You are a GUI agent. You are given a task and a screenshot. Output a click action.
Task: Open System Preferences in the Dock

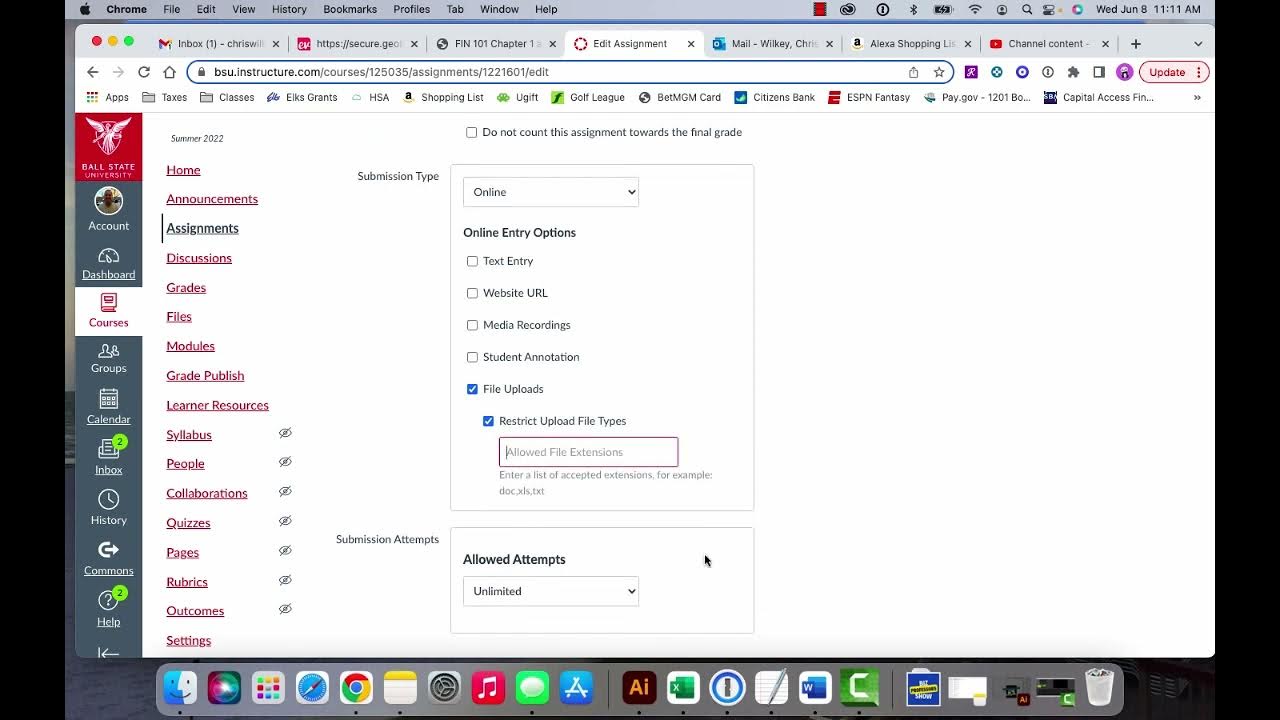coord(444,688)
